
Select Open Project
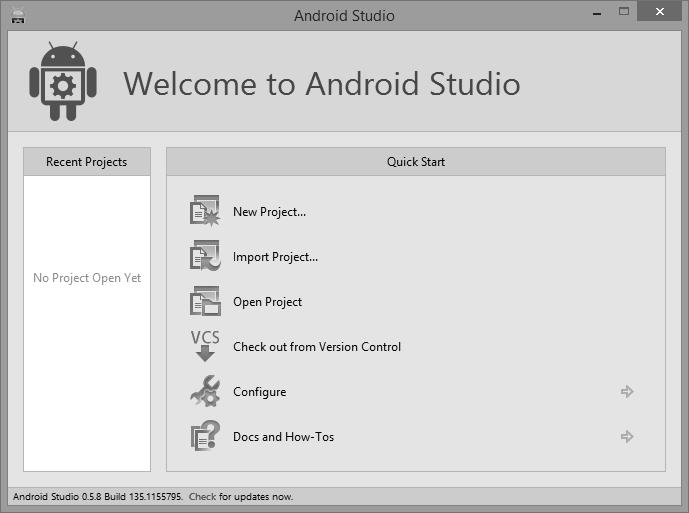pos(268,302)
